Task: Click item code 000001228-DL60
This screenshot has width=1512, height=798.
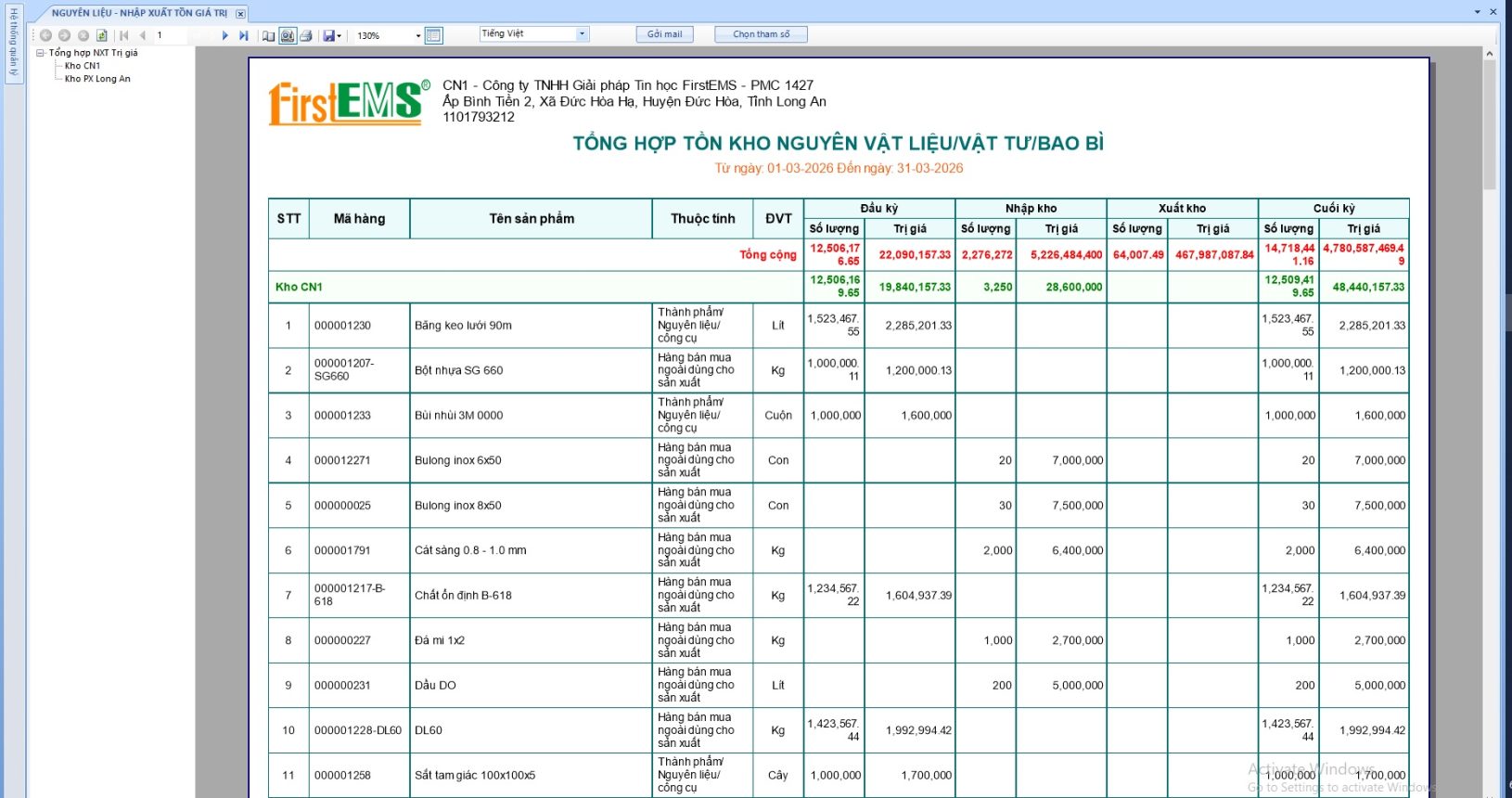Action: [x=358, y=730]
